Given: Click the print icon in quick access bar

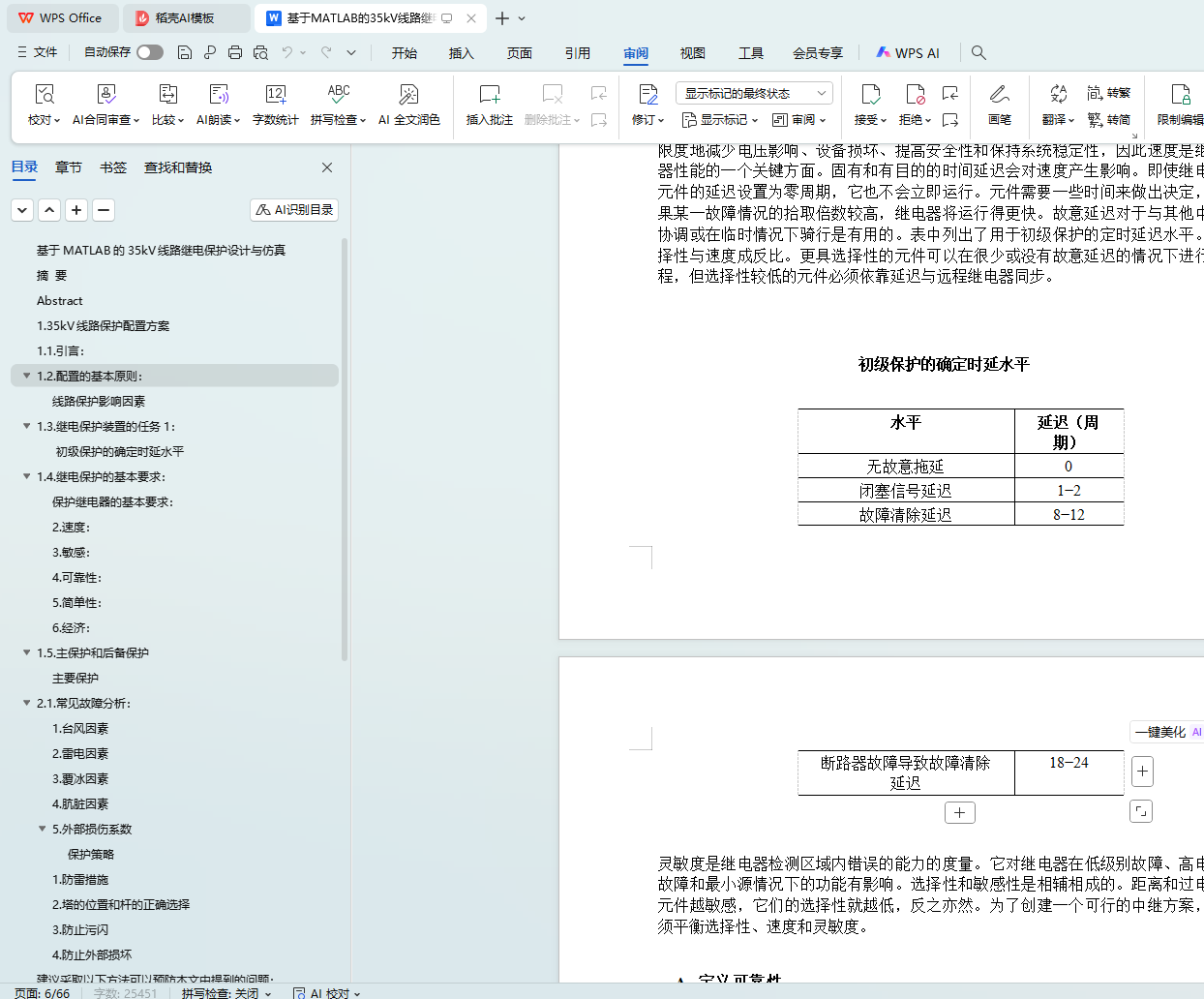Looking at the screenshot, I should [235, 52].
